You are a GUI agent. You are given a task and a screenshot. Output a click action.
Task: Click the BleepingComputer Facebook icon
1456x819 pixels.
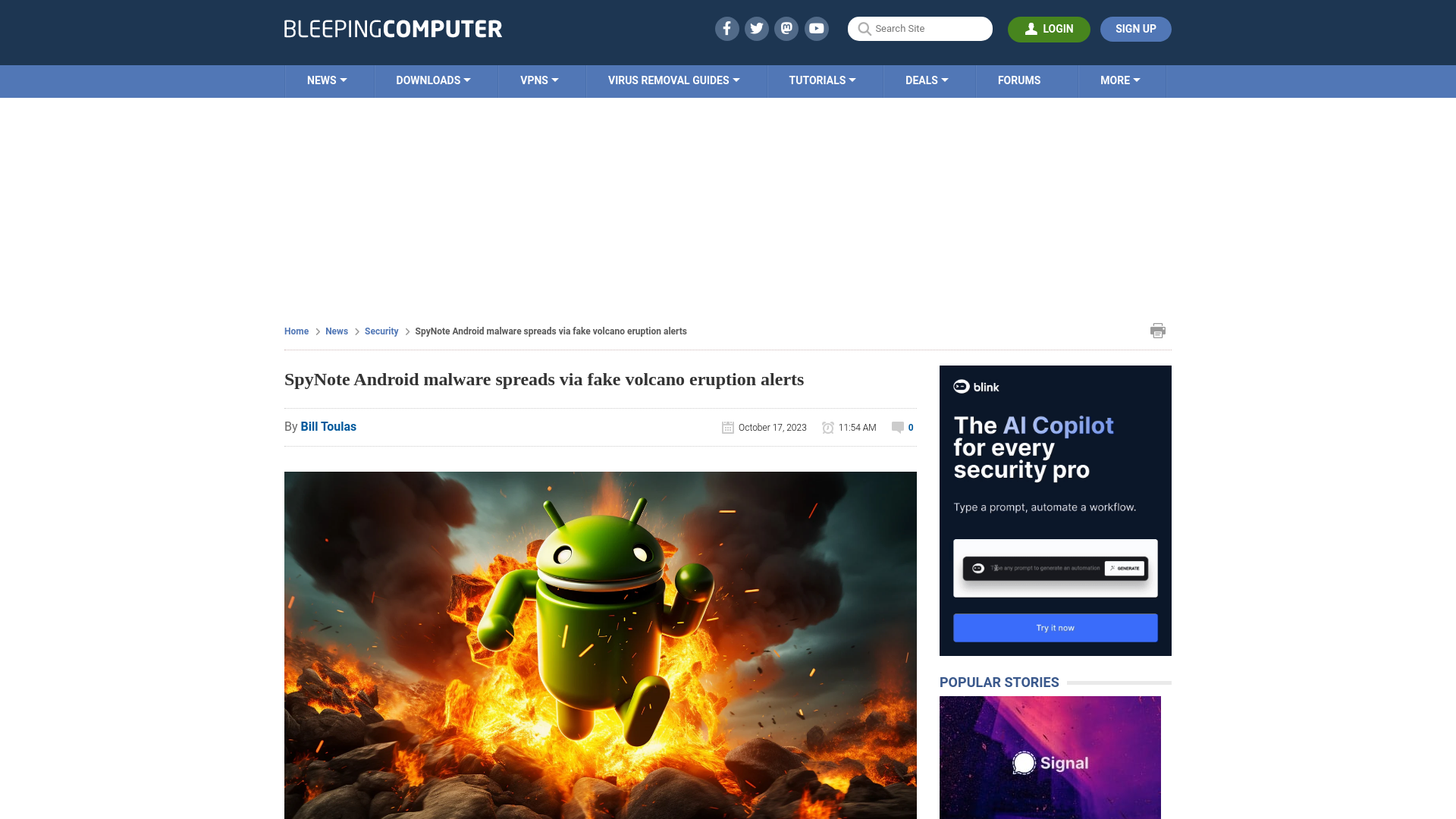[x=726, y=28]
